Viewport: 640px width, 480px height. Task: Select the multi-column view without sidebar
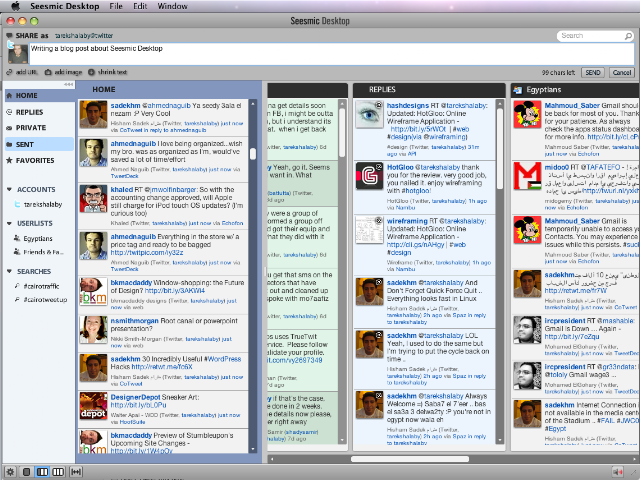coord(58,472)
